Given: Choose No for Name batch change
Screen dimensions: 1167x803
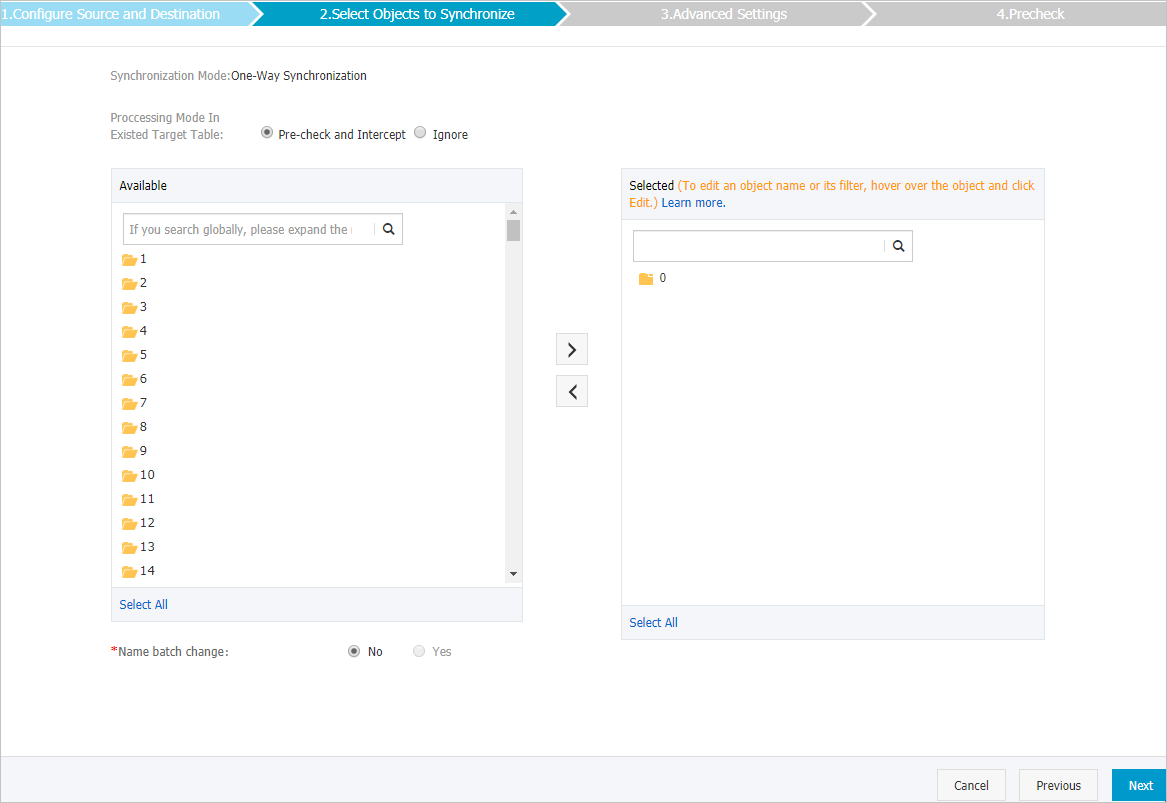Looking at the screenshot, I should click(354, 651).
